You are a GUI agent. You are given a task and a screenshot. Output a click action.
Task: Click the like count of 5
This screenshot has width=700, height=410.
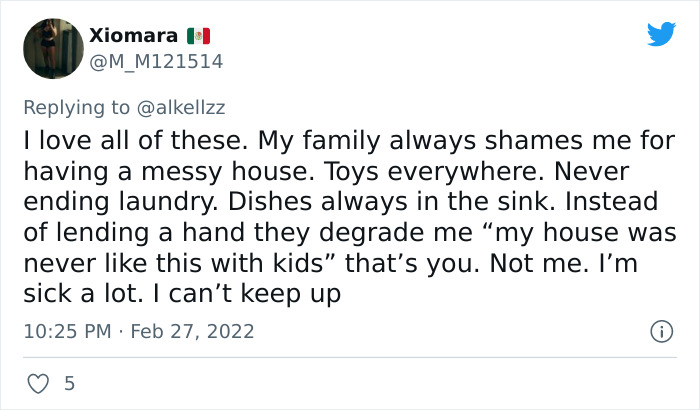pyautogui.click(x=68, y=383)
